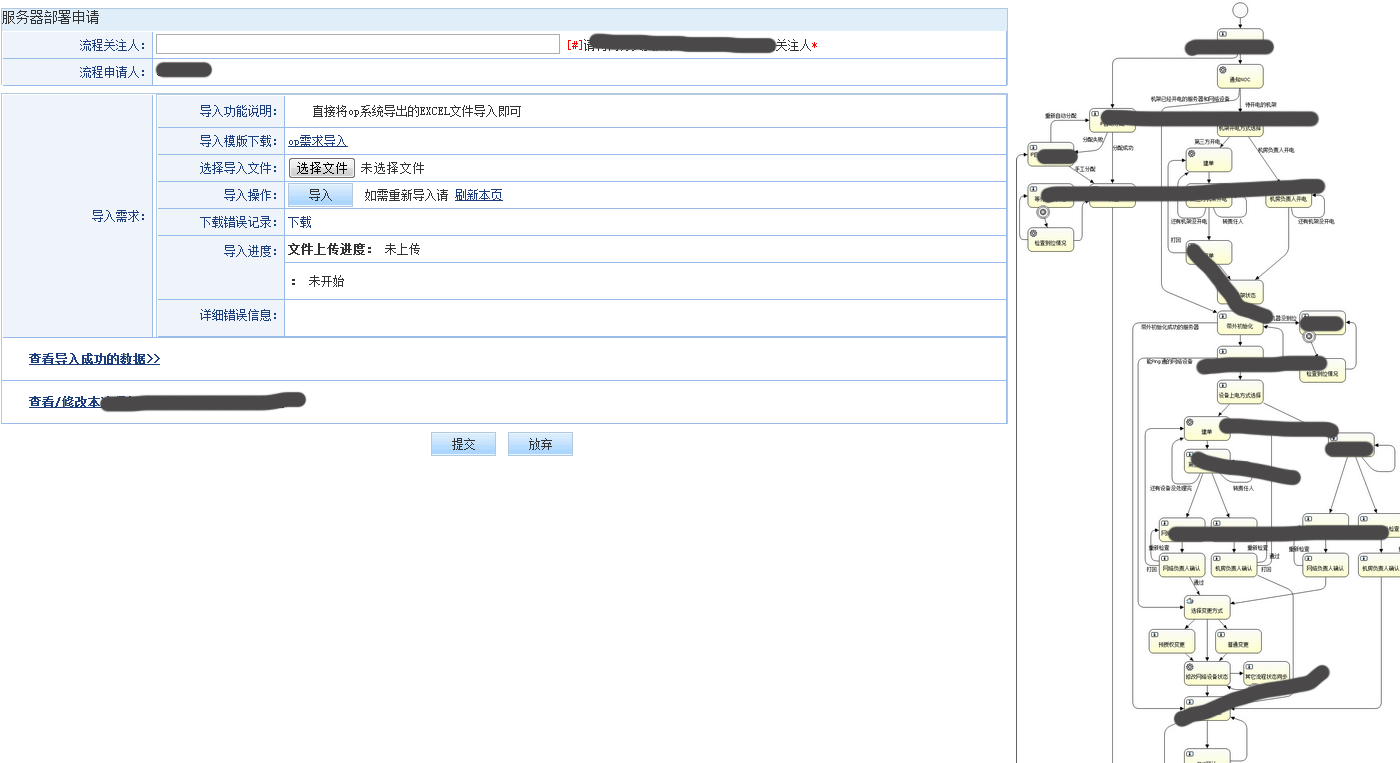Click the 详细错误信息 row label

[237, 316]
